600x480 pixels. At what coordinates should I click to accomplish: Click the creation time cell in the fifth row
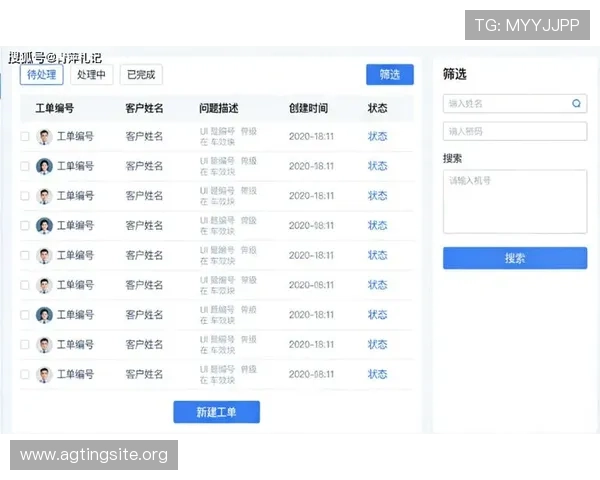(311, 255)
